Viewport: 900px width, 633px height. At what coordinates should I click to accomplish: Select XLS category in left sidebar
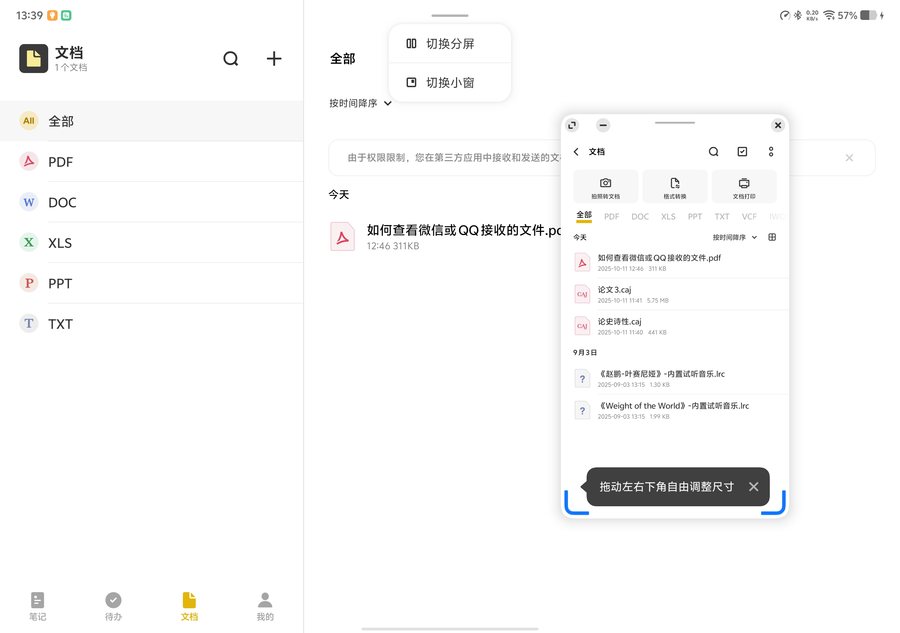tap(60, 243)
